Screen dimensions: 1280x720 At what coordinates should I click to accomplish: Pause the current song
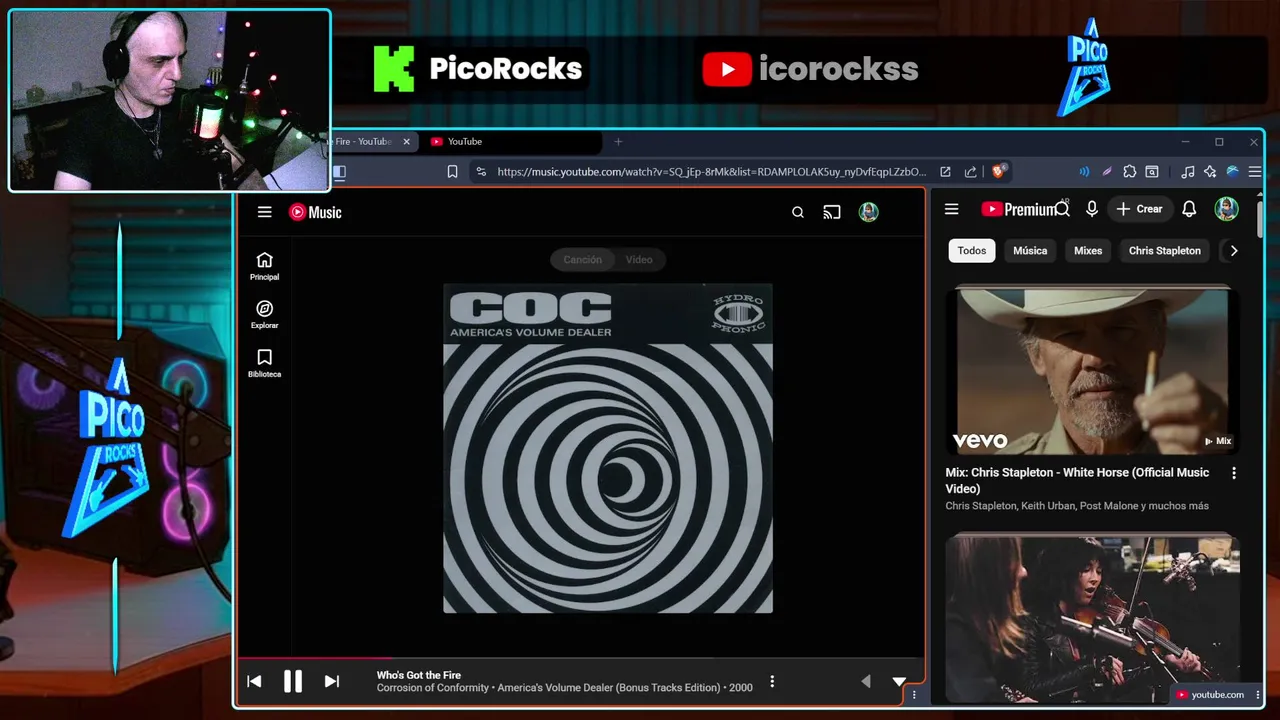click(x=293, y=681)
